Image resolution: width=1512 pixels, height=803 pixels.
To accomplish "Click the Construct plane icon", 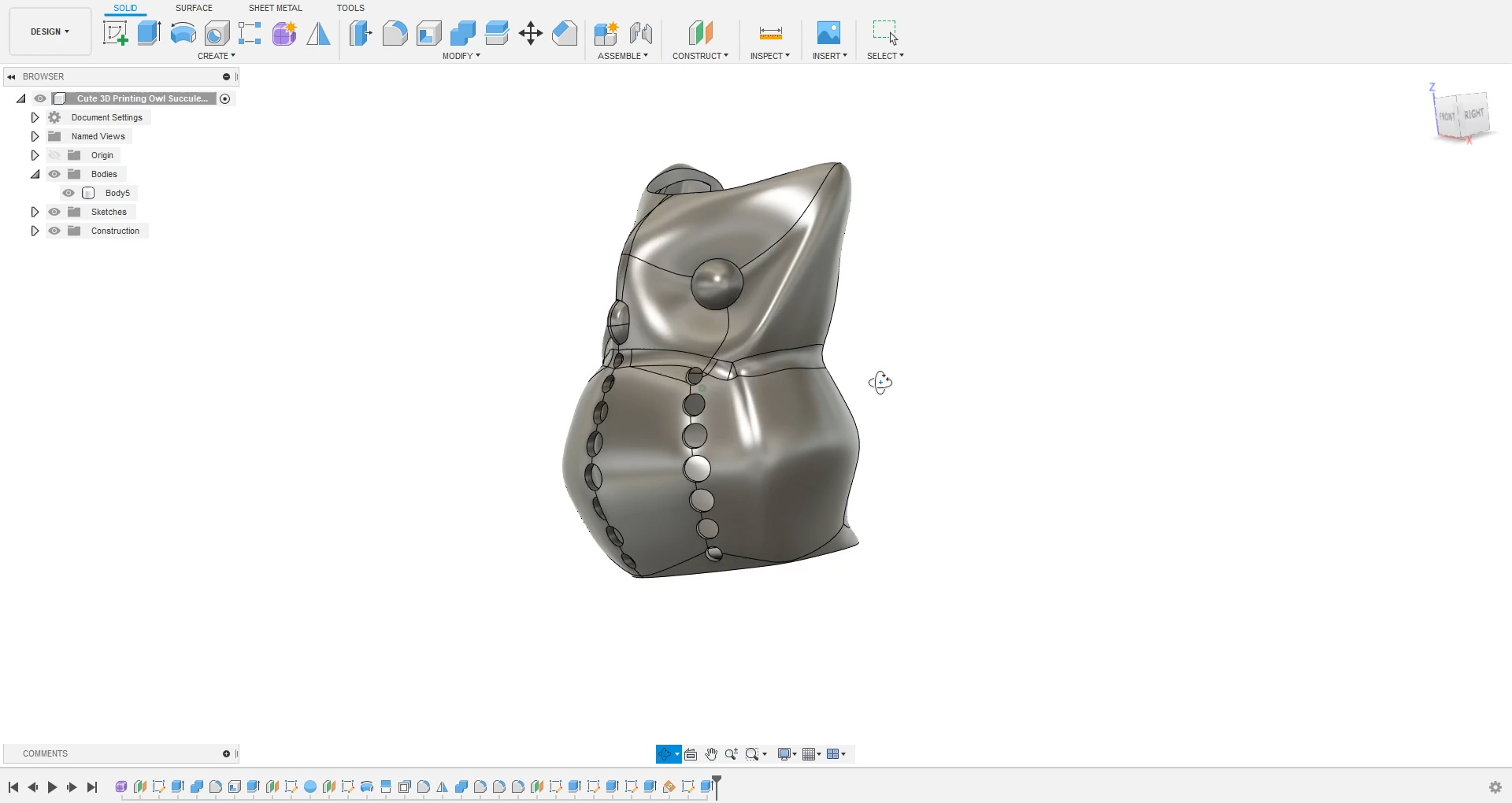I will 700,33.
